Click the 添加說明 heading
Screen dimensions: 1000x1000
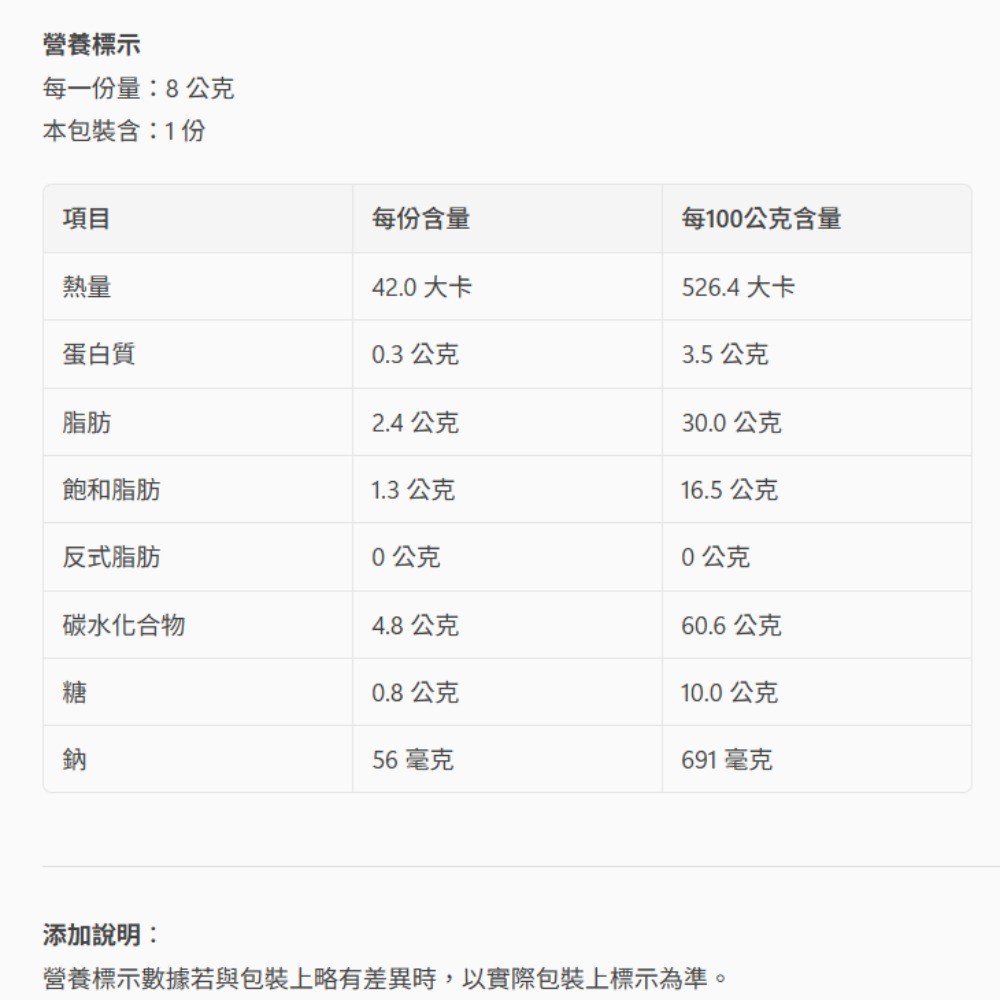tap(101, 935)
